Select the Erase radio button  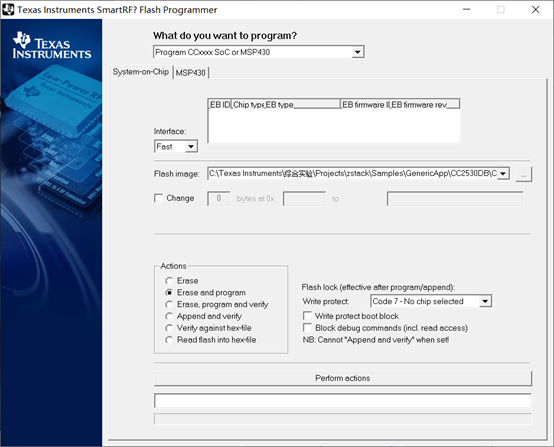coord(169,281)
